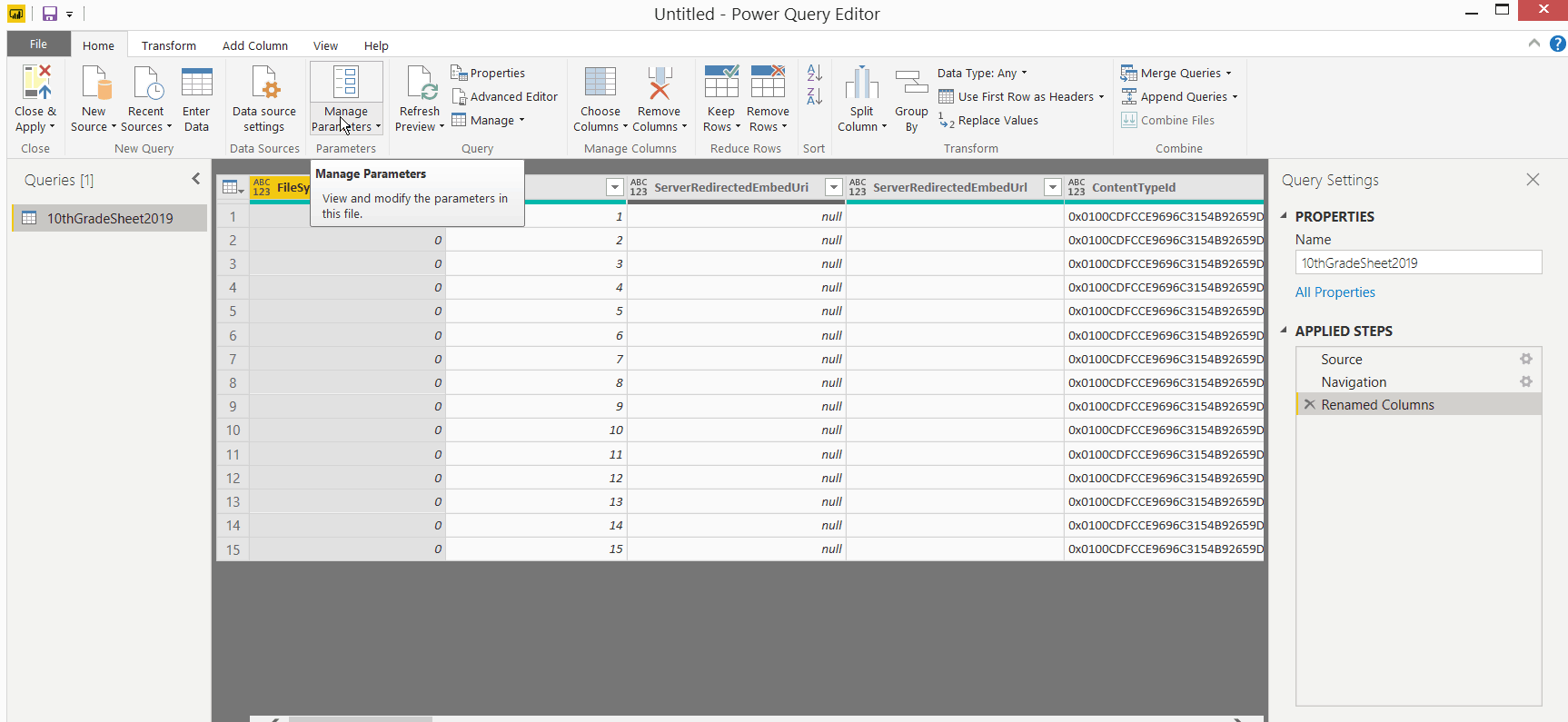
Task: Collapse the ribbon with the arrow
Action: (x=1534, y=43)
